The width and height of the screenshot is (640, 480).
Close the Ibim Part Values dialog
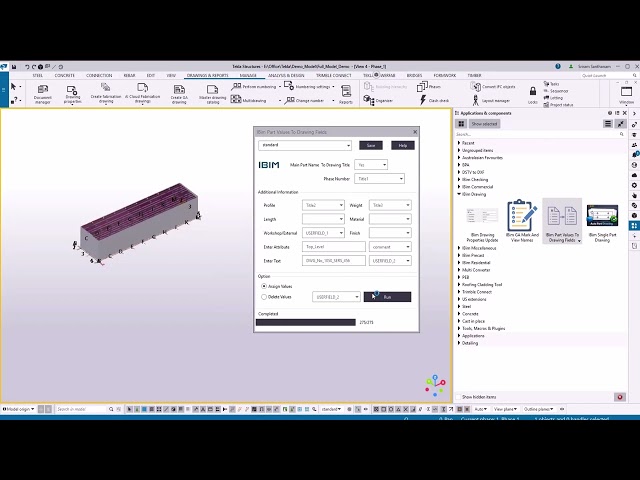(x=415, y=132)
